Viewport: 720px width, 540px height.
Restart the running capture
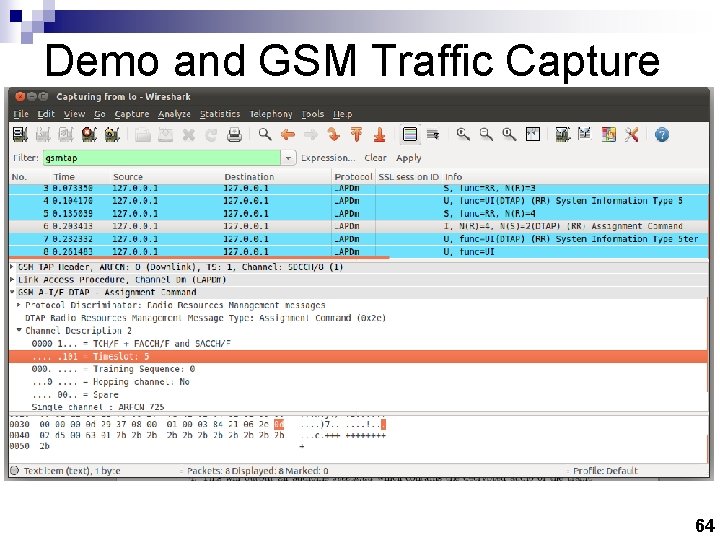coord(112,135)
